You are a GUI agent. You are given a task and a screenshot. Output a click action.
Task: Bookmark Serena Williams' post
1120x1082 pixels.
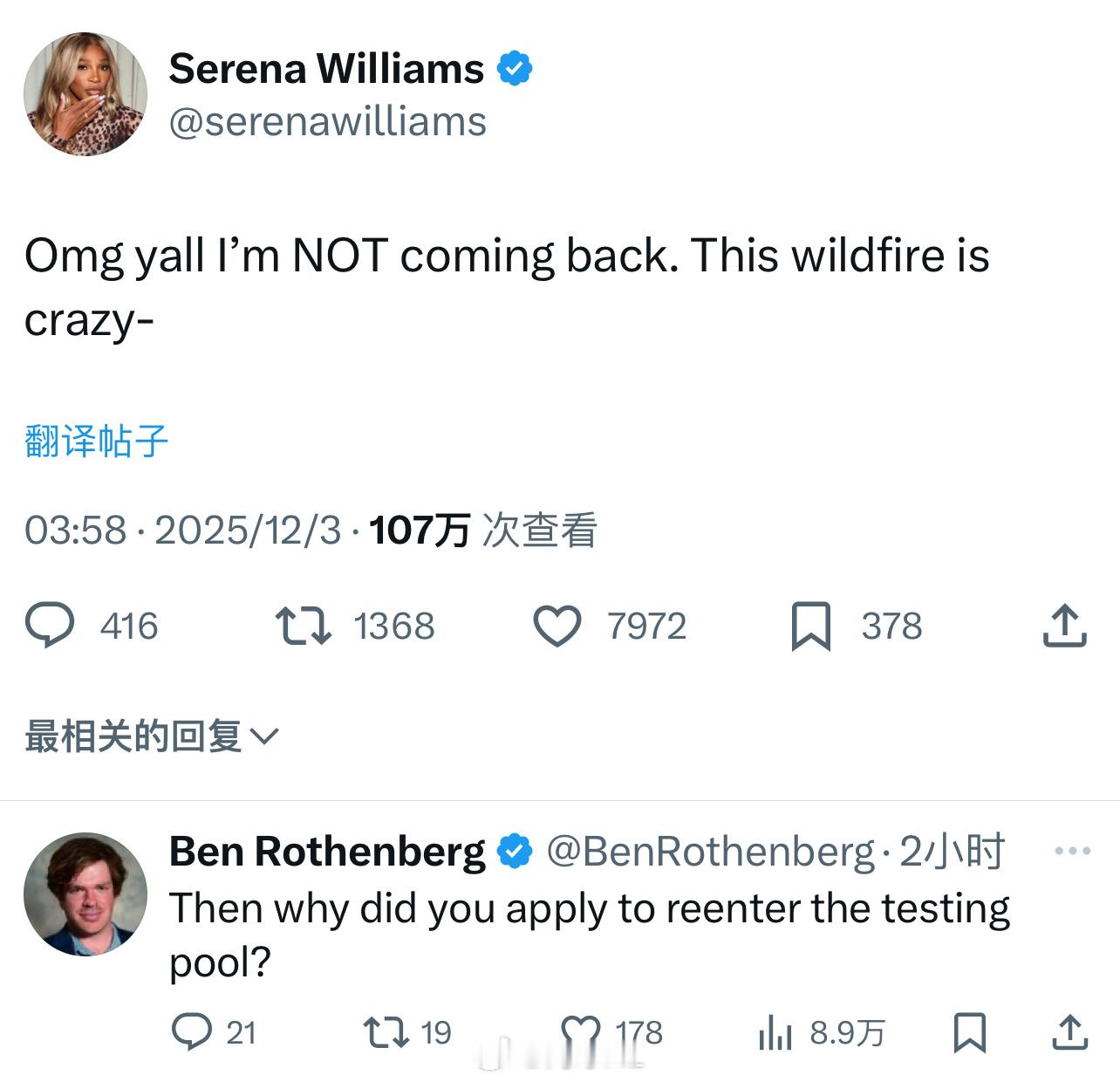point(810,627)
